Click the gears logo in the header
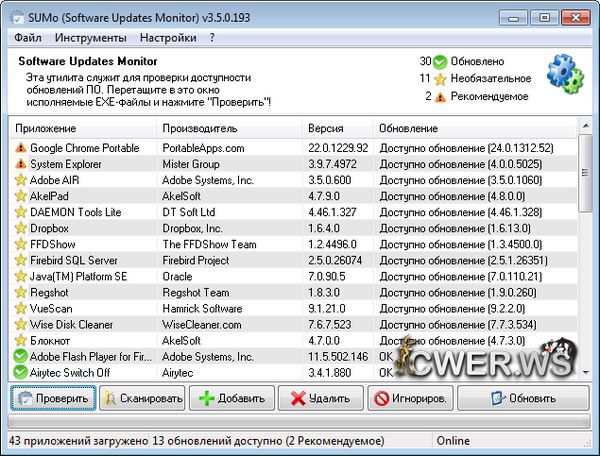The height and width of the screenshot is (456, 600). 565,75
